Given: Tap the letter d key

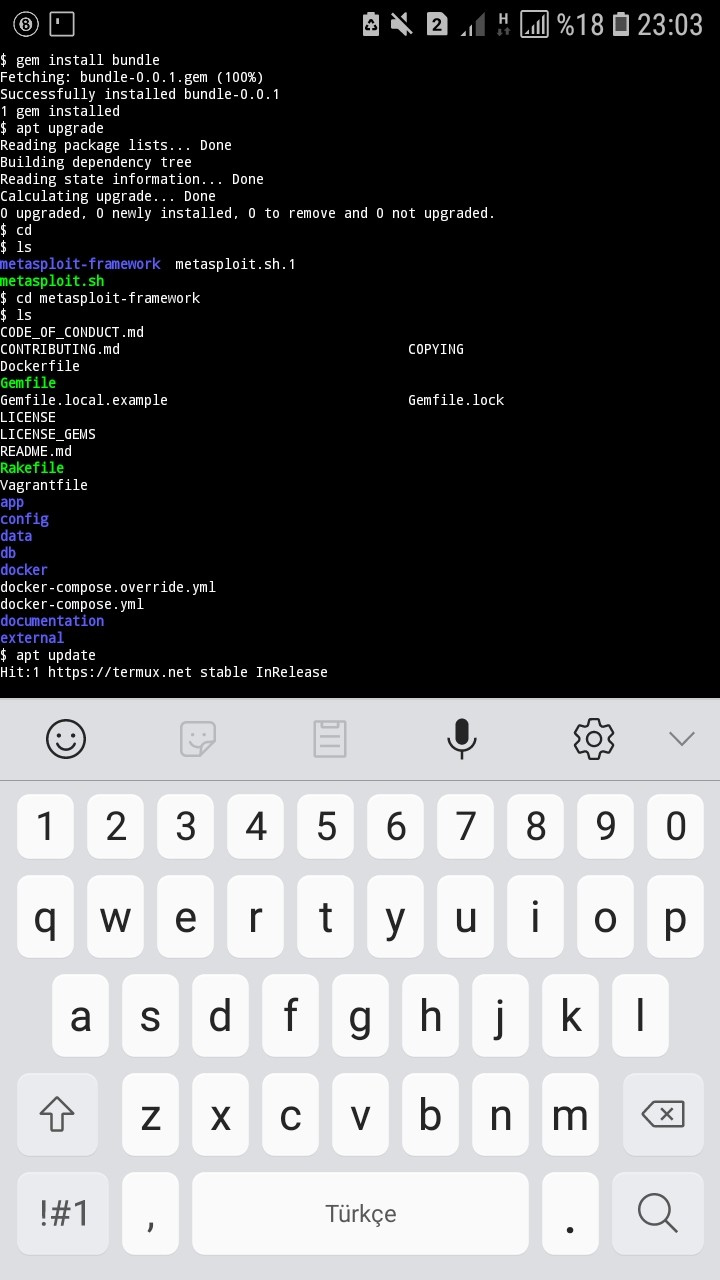Looking at the screenshot, I should coord(220,1016).
